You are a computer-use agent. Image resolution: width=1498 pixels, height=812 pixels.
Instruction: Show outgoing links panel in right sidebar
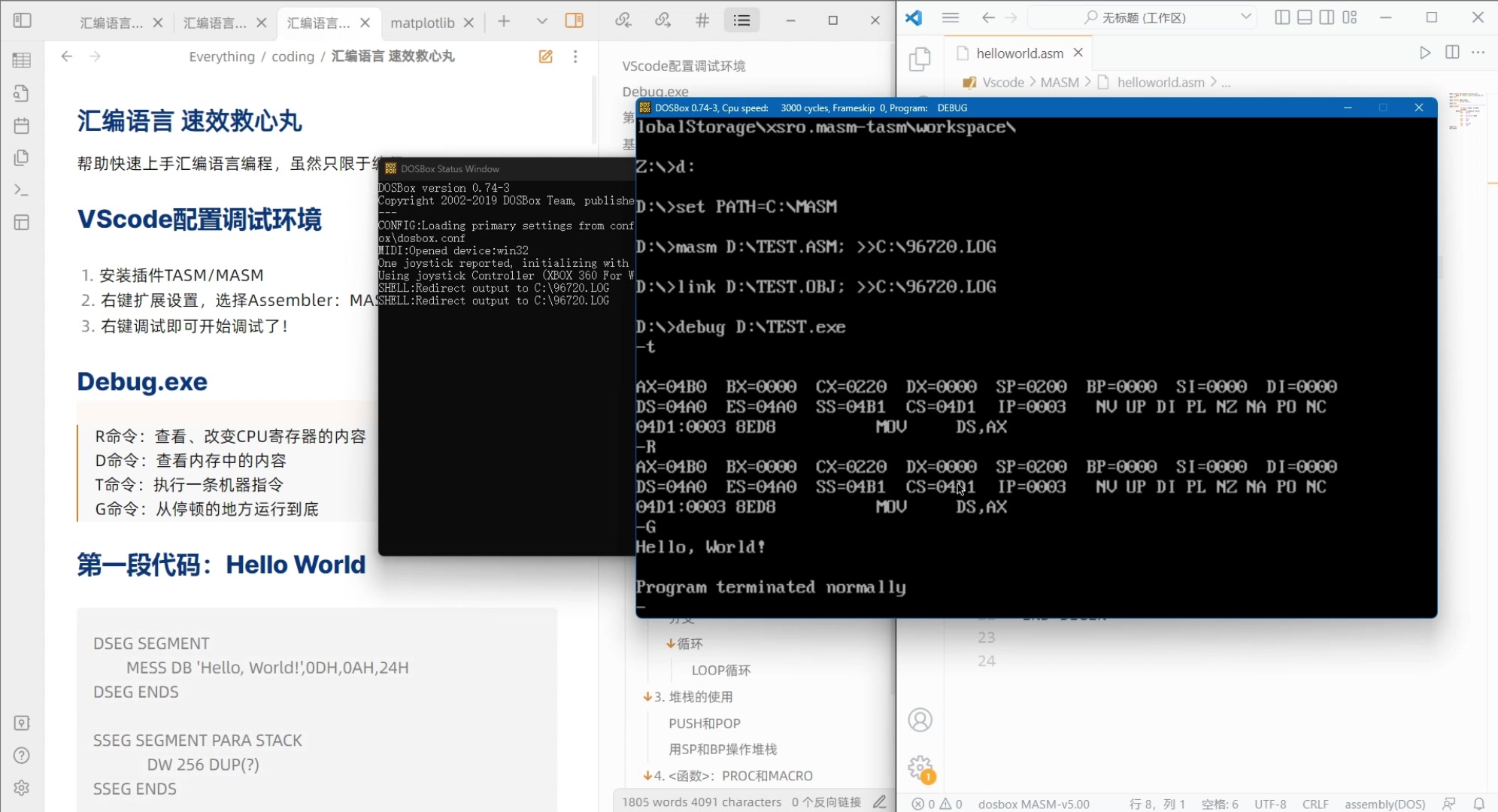coord(663,20)
